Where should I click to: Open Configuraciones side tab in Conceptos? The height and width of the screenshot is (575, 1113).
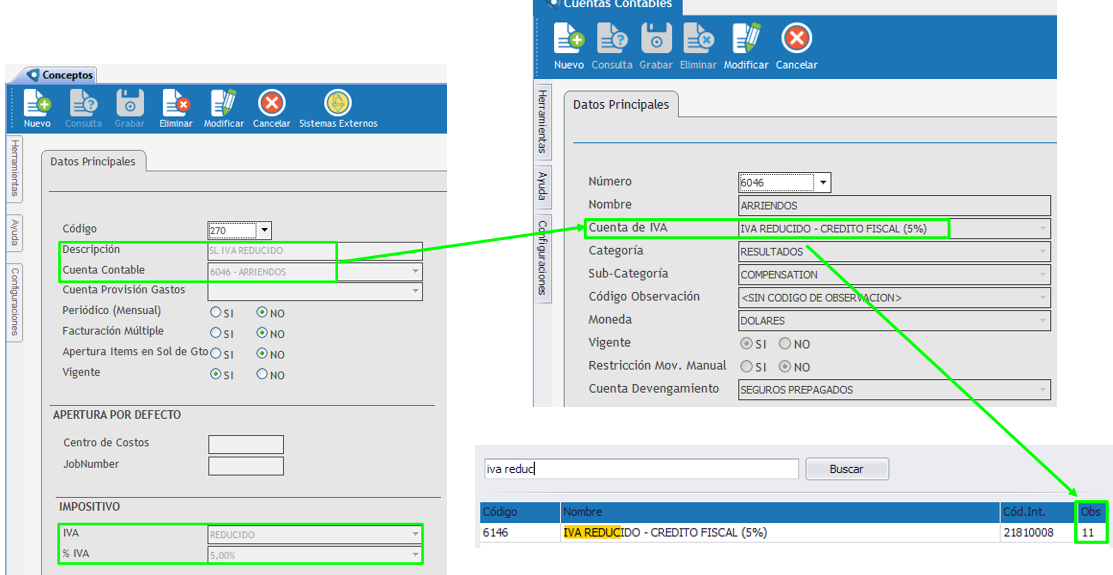(15, 302)
